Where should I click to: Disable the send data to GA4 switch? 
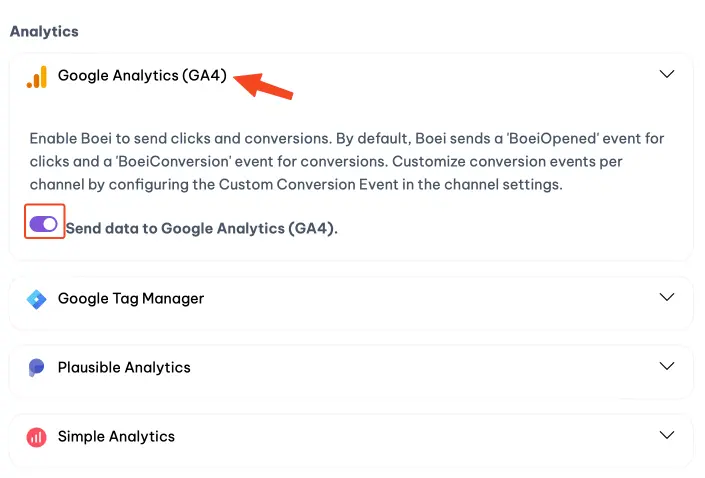click(x=44, y=224)
